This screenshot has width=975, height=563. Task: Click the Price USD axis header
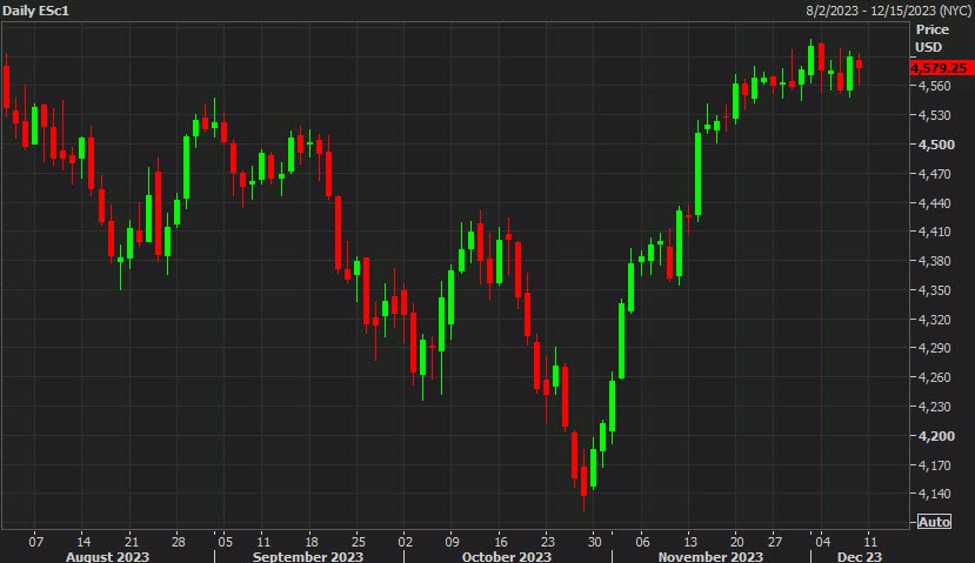pos(931,39)
